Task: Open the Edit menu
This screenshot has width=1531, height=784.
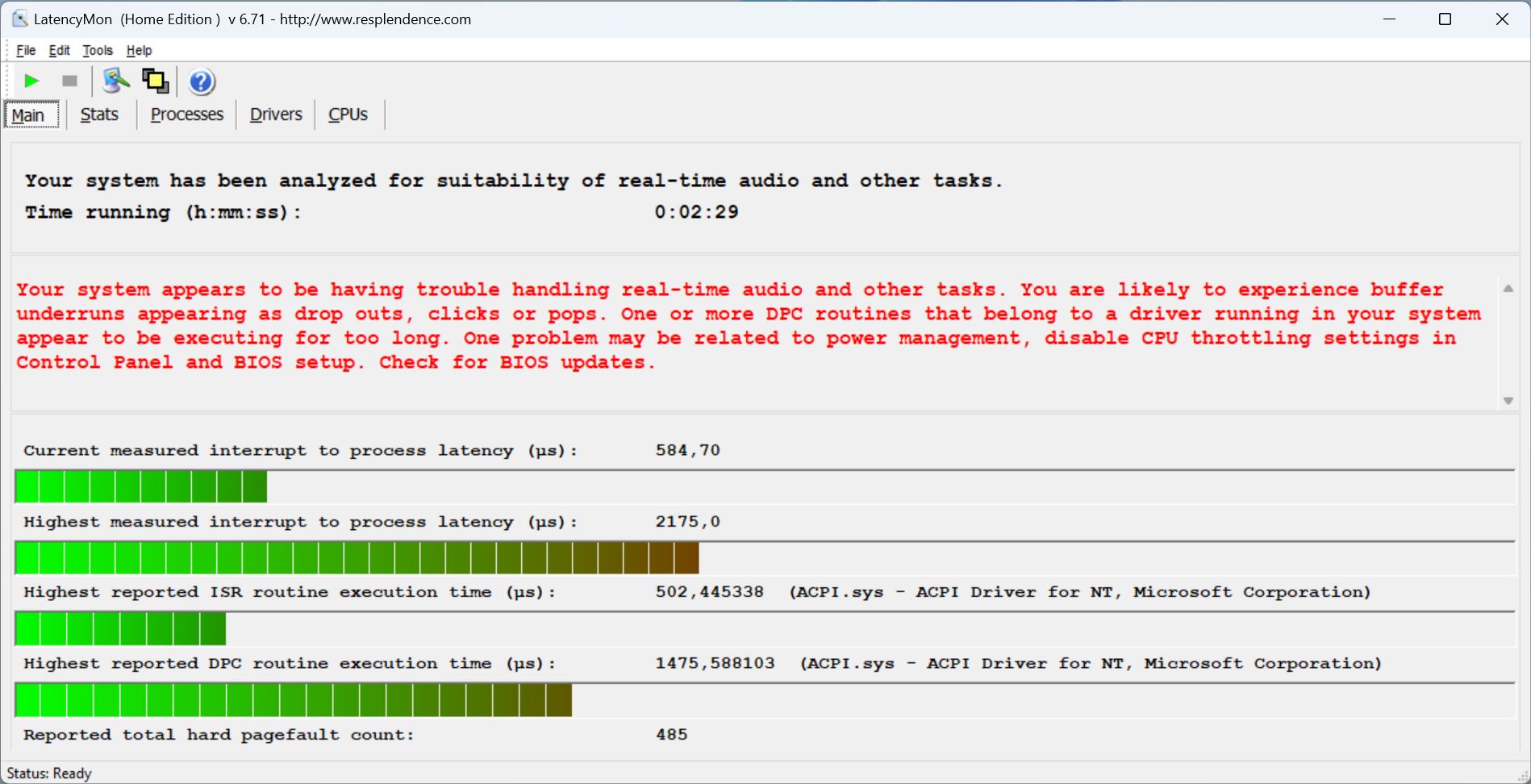Action: coord(59,50)
